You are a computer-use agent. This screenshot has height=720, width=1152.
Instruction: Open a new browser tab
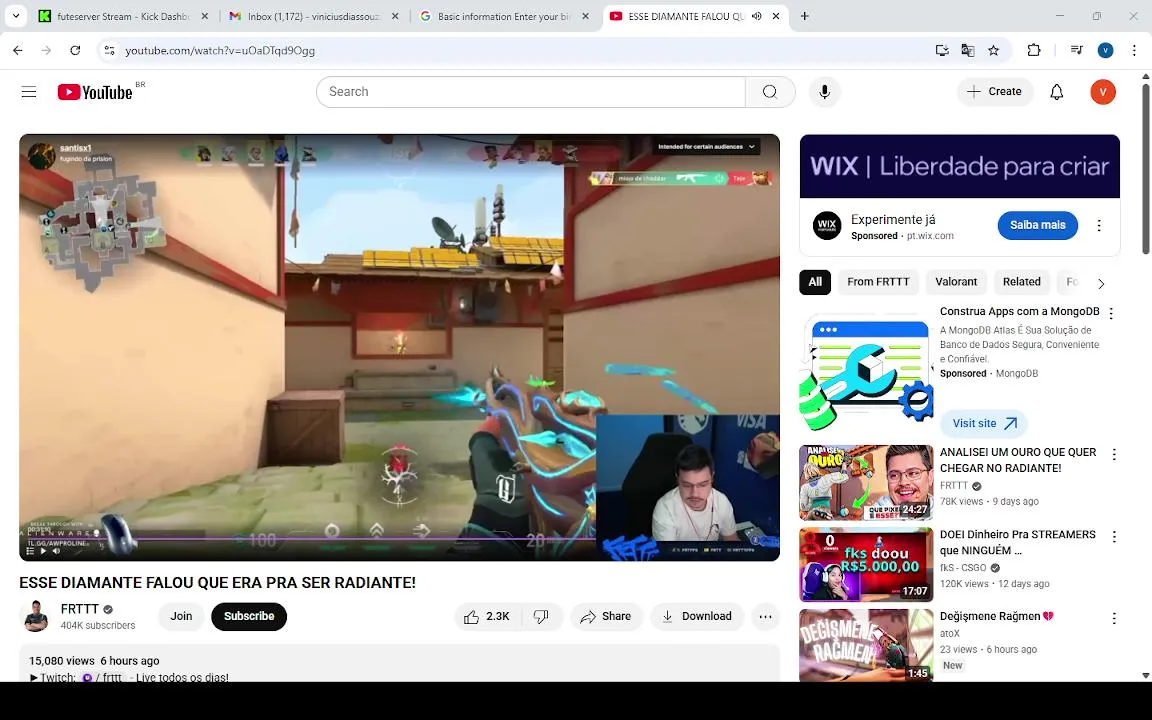804,16
